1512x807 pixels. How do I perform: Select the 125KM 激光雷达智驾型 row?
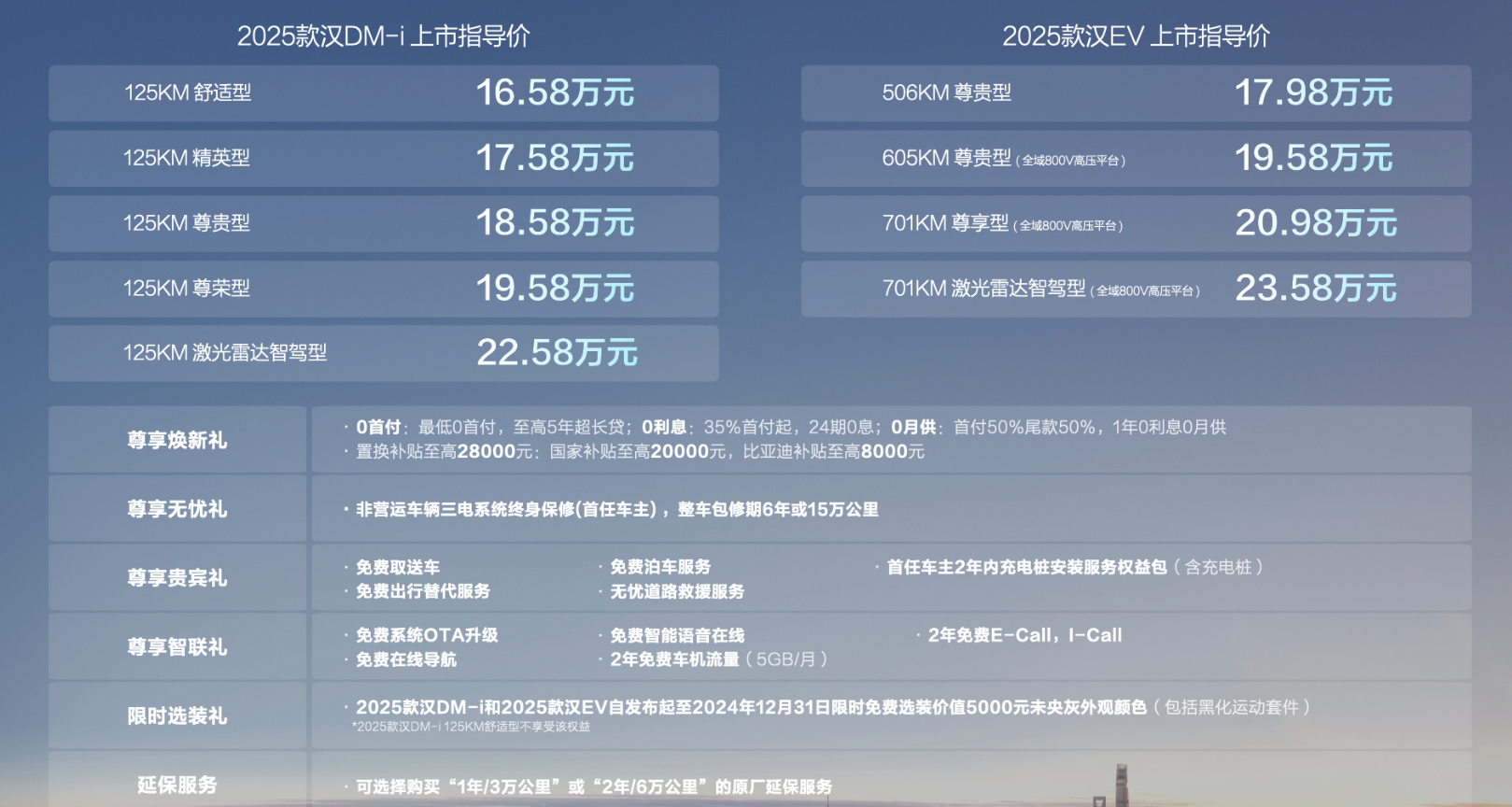pos(383,353)
